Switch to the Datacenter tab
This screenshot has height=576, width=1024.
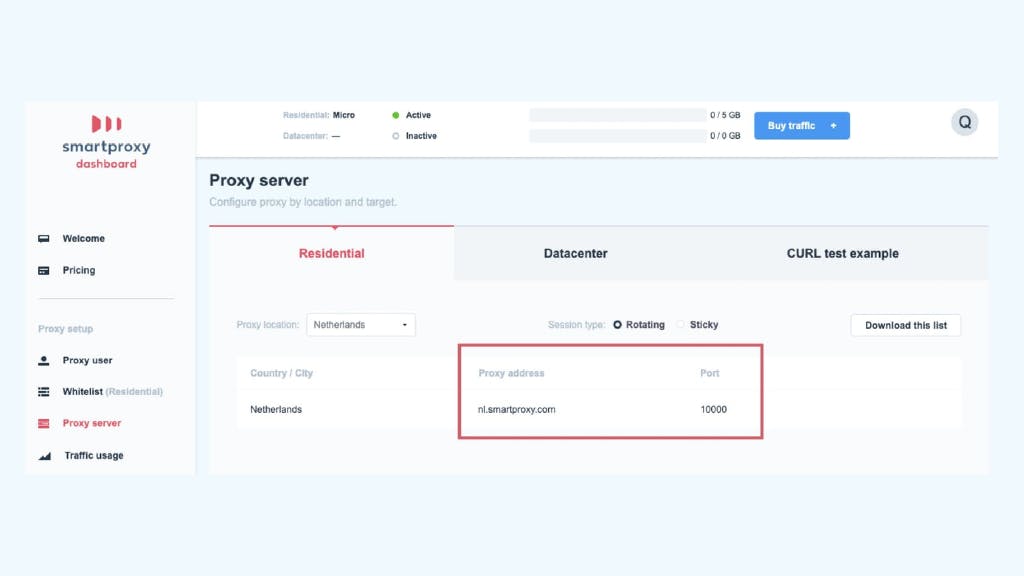coord(575,253)
